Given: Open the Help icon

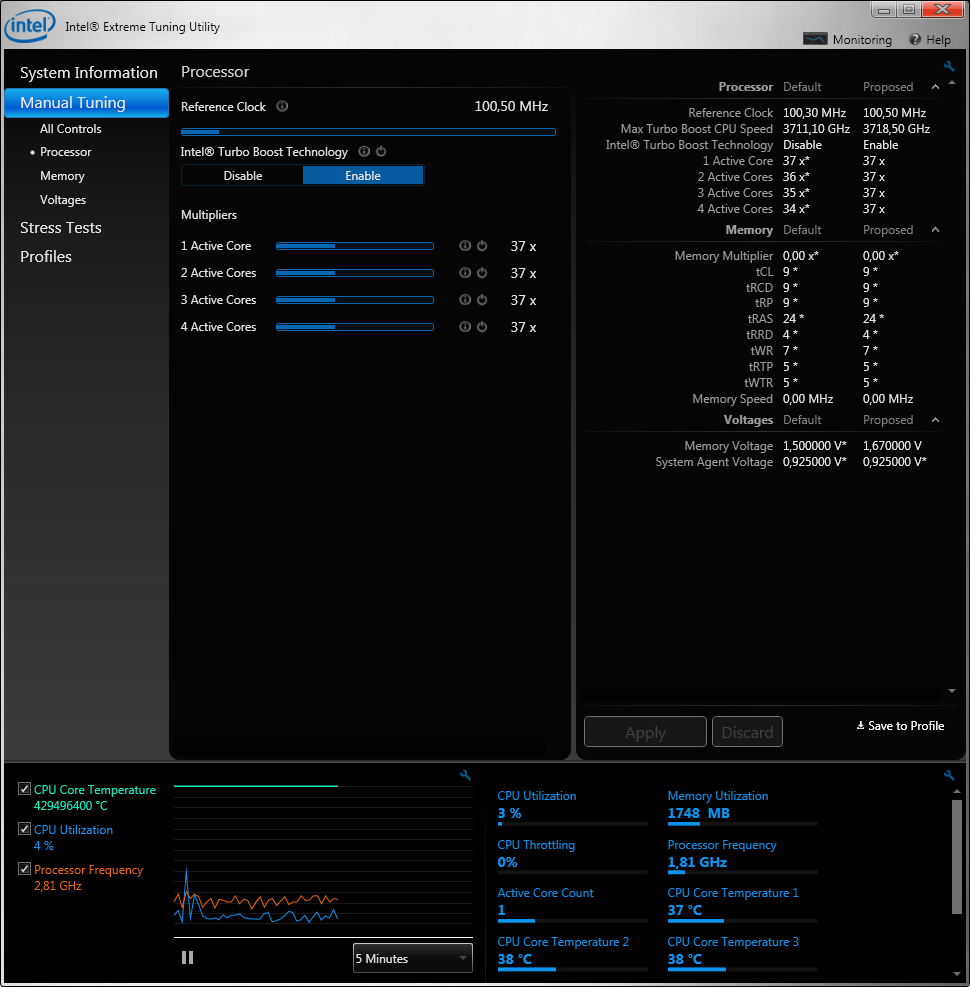Looking at the screenshot, I should [915, 40].
